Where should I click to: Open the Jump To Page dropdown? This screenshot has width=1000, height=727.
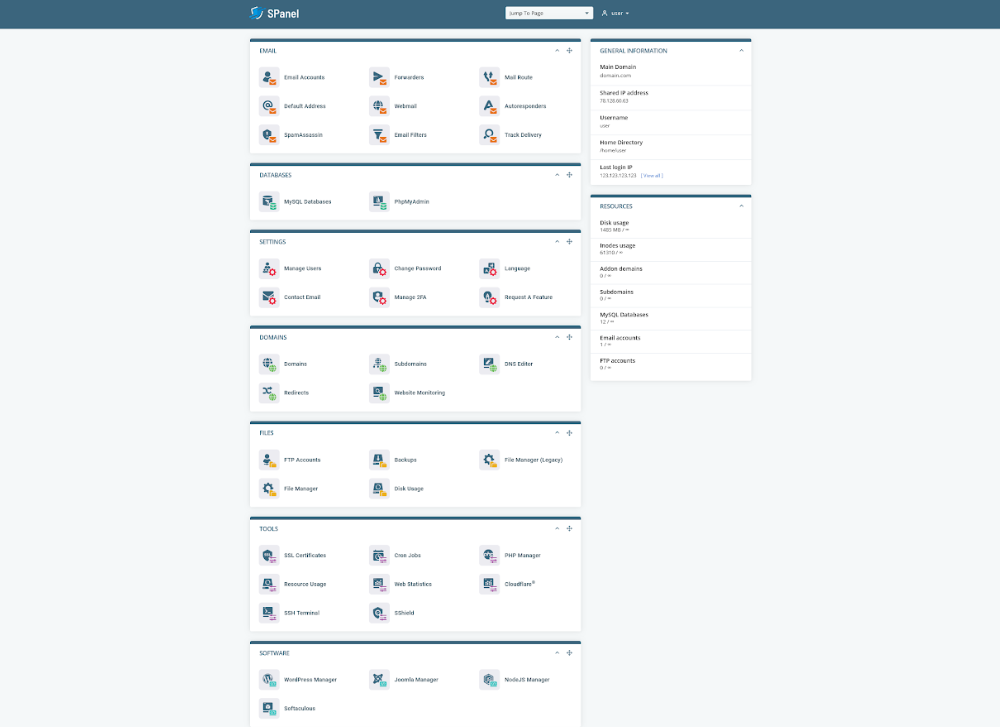tap(548, 13)
